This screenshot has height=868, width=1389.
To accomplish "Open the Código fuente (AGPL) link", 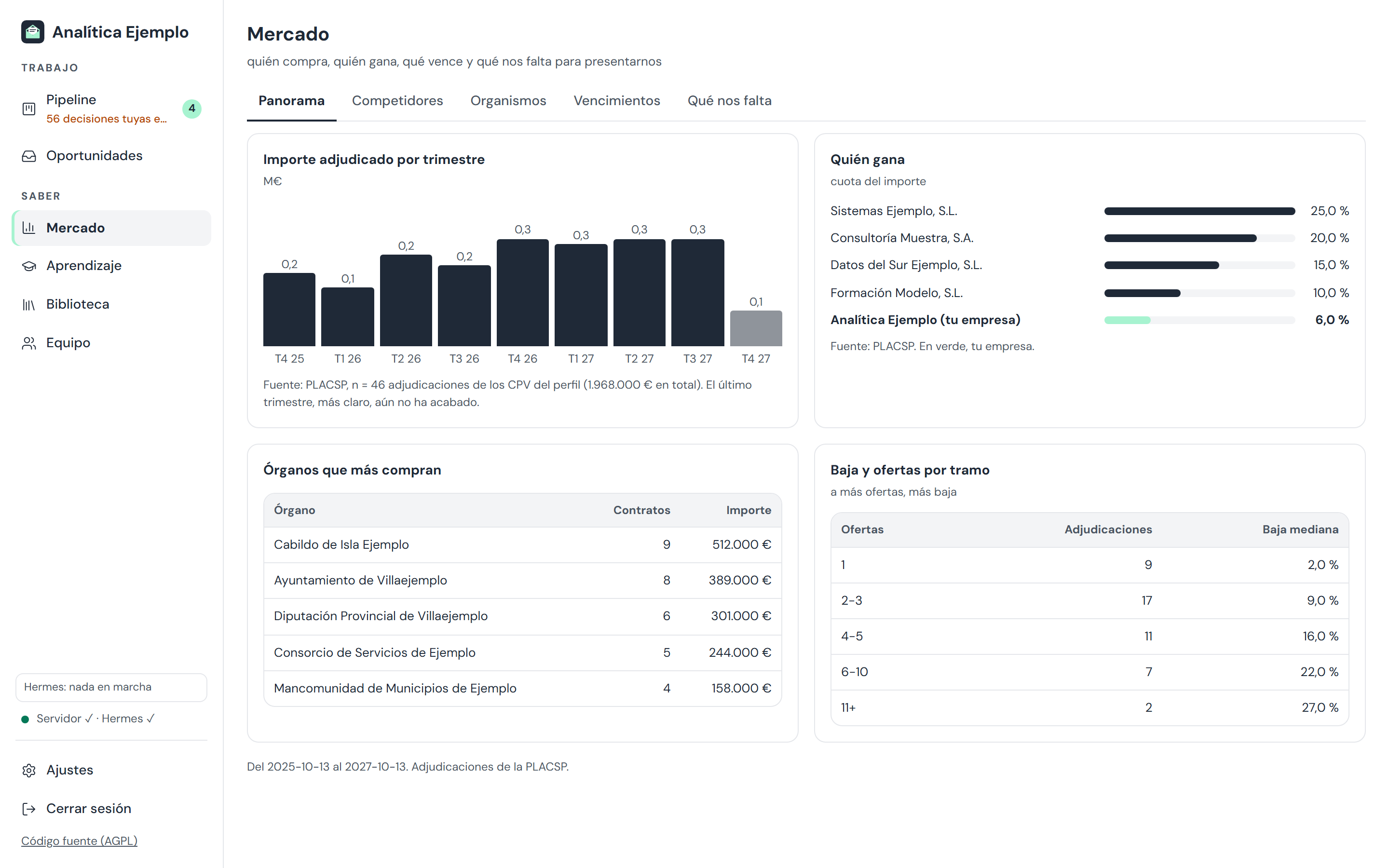I will coord(79,841).
